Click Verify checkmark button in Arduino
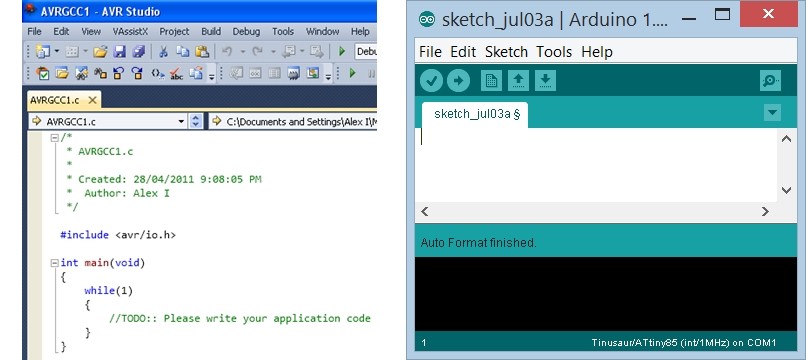806x360 pixels. coord(431,81)
